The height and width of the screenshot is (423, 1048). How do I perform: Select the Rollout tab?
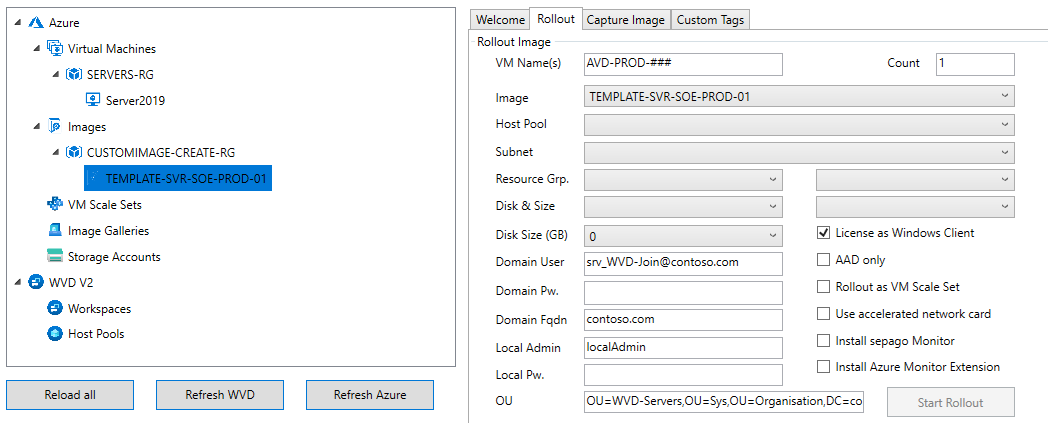(555, 19)
